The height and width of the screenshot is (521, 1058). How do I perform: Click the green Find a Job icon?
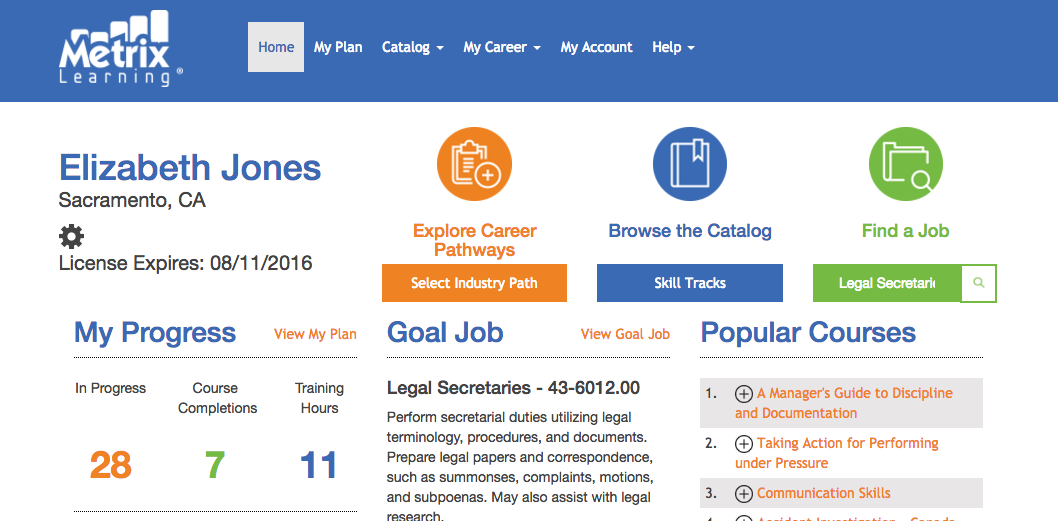click(x=905, y=164)
